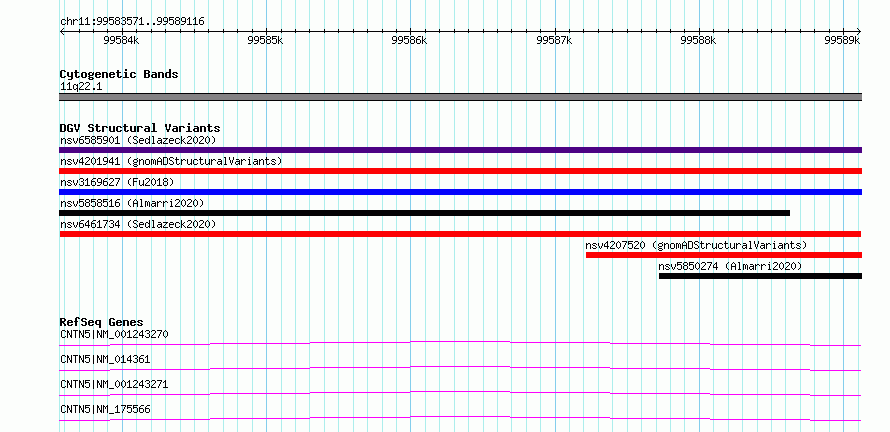Click variant label nsv6461734 (Sedlazeck2020)
The width and height of the screenshot is (890, 432).
(138, 224)
